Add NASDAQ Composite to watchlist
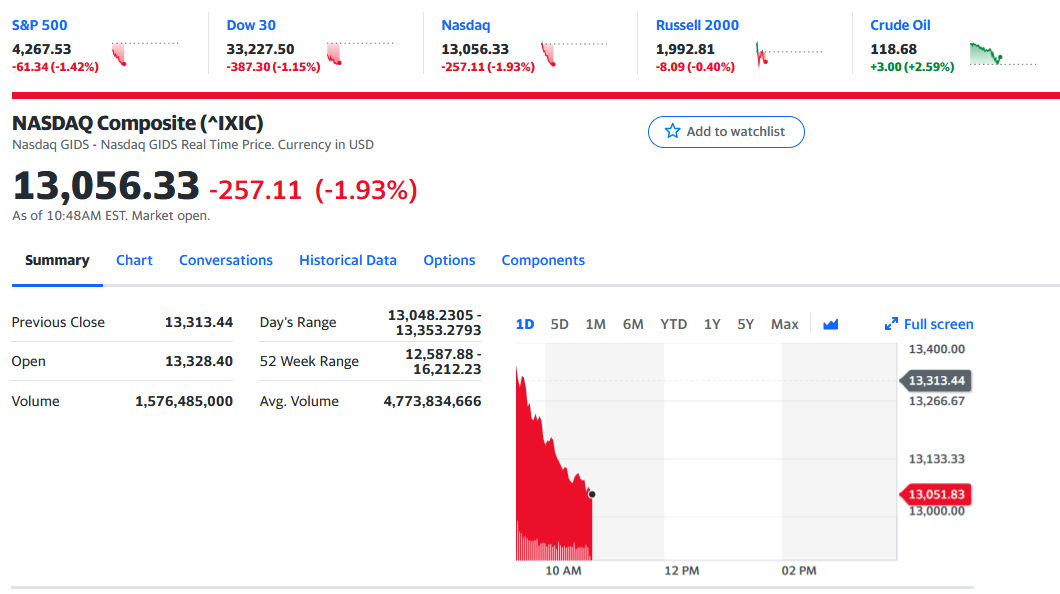 [x=726, y=132]
